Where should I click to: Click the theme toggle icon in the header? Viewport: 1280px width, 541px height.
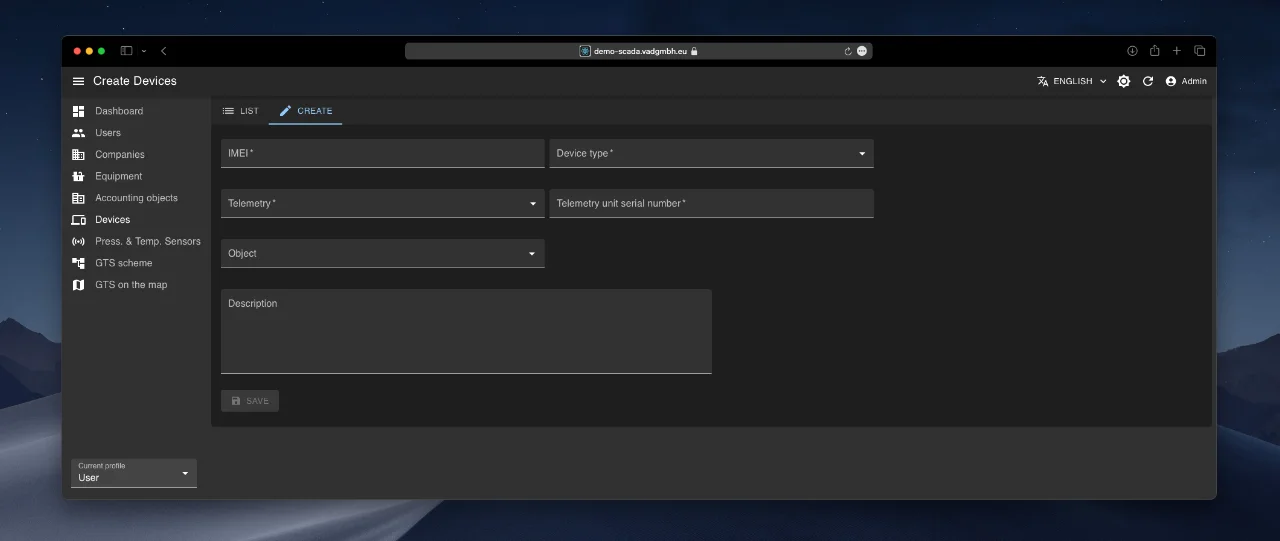tap(1123, 81)
